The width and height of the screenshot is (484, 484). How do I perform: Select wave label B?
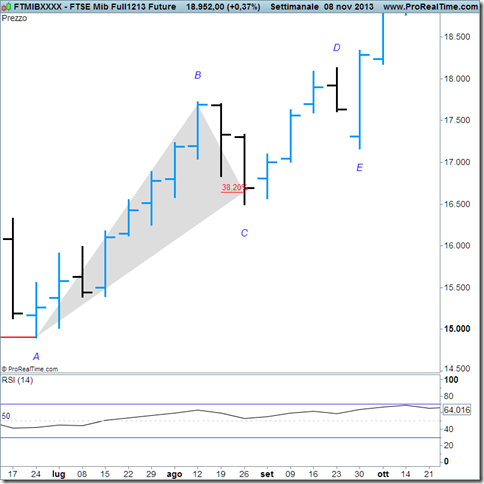click(x=198, y=75)
